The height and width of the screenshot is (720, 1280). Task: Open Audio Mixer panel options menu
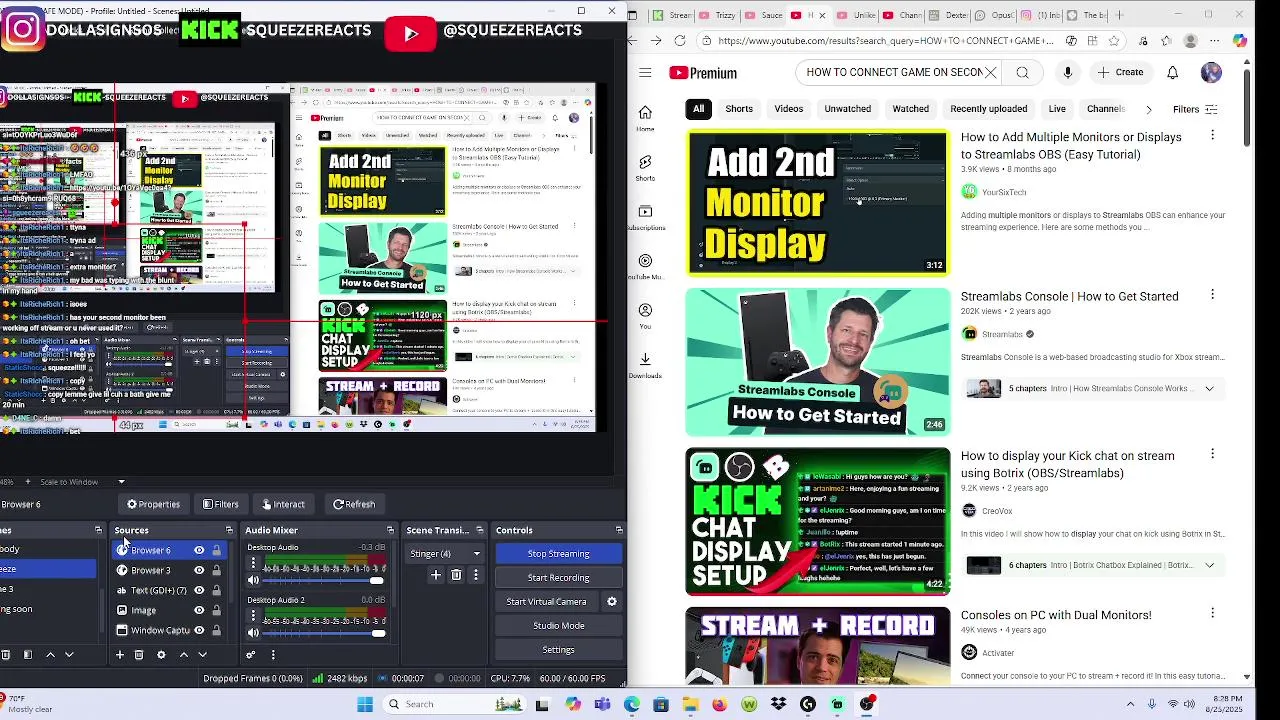273,655
